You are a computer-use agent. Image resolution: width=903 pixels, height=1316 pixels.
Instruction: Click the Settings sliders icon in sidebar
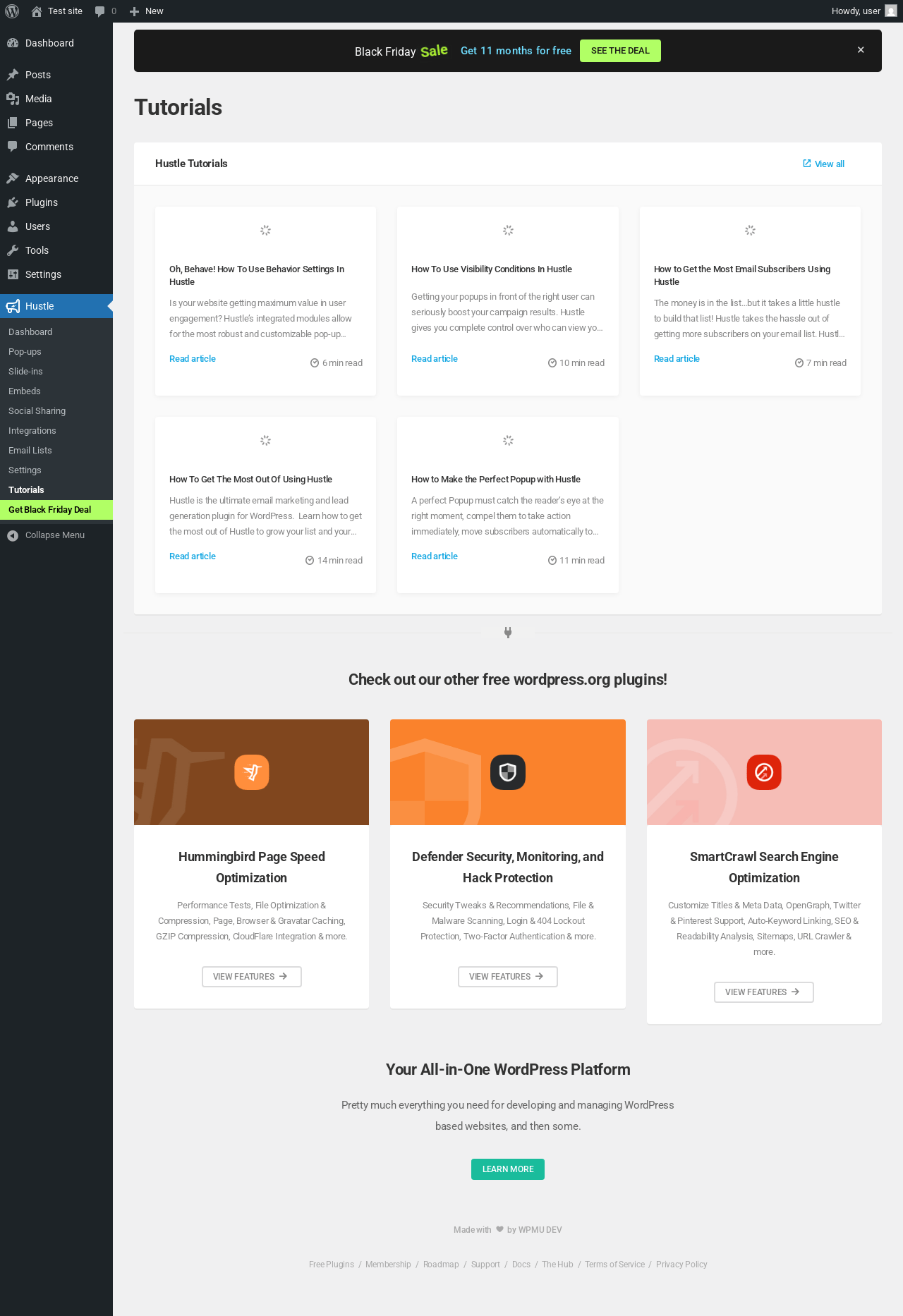pyautogui.click(x=13, y=274)
